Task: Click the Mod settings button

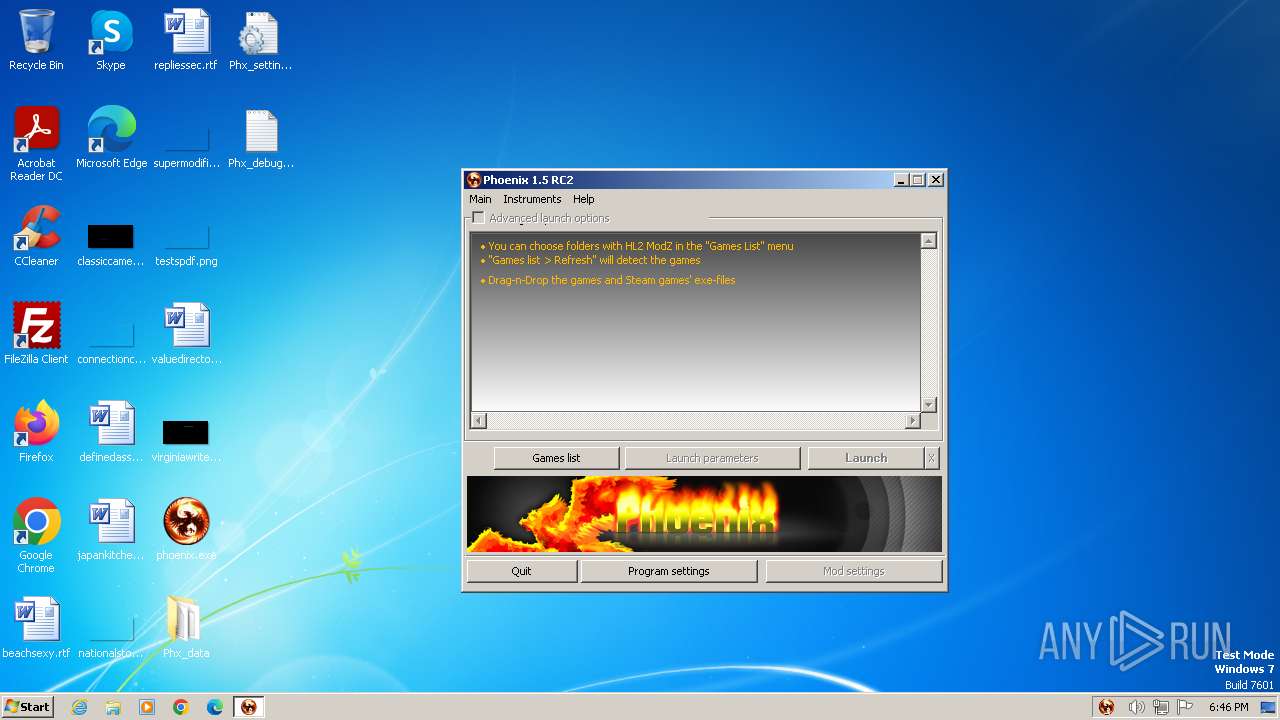Action: 853,571
